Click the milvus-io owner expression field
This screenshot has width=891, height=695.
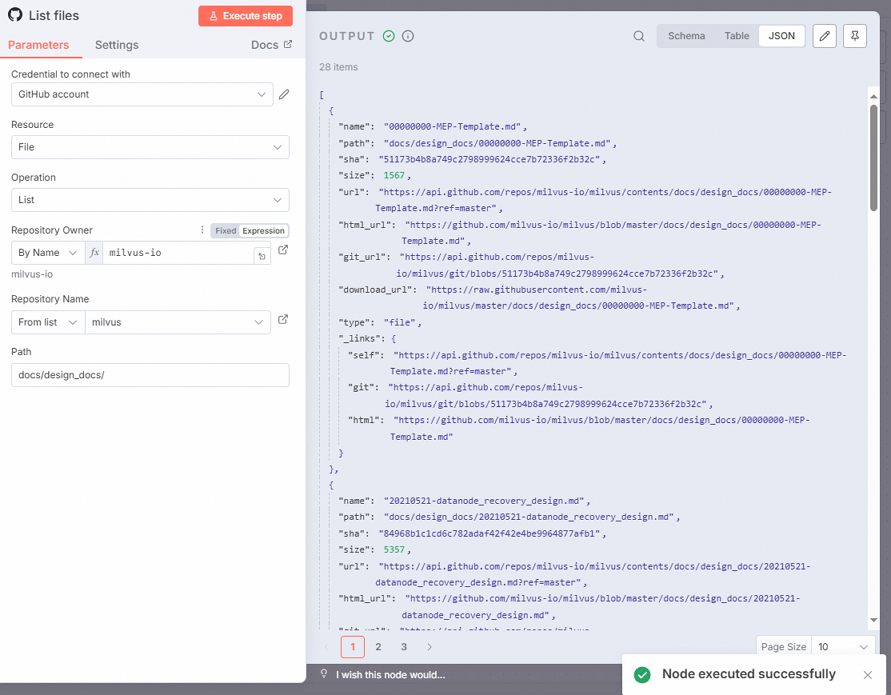tap(177, 253)
